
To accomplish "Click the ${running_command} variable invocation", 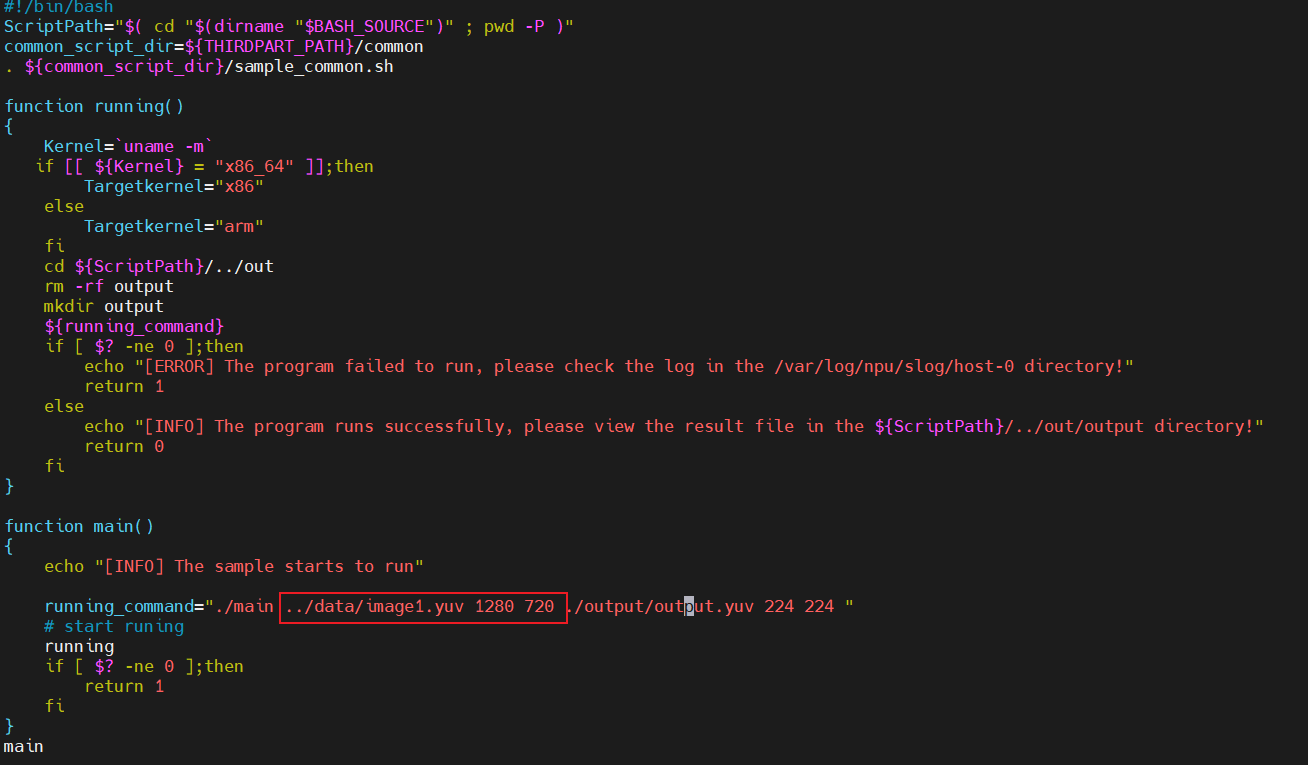I will pyautogui.click(x=134, y=326).
